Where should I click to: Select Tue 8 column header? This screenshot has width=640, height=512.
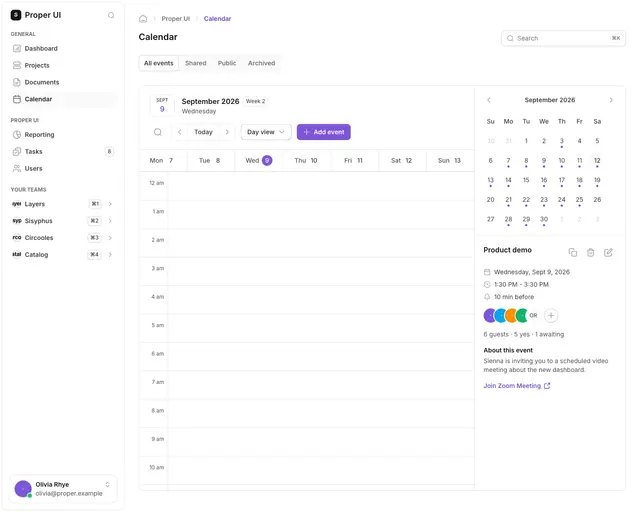pos(211,161)
